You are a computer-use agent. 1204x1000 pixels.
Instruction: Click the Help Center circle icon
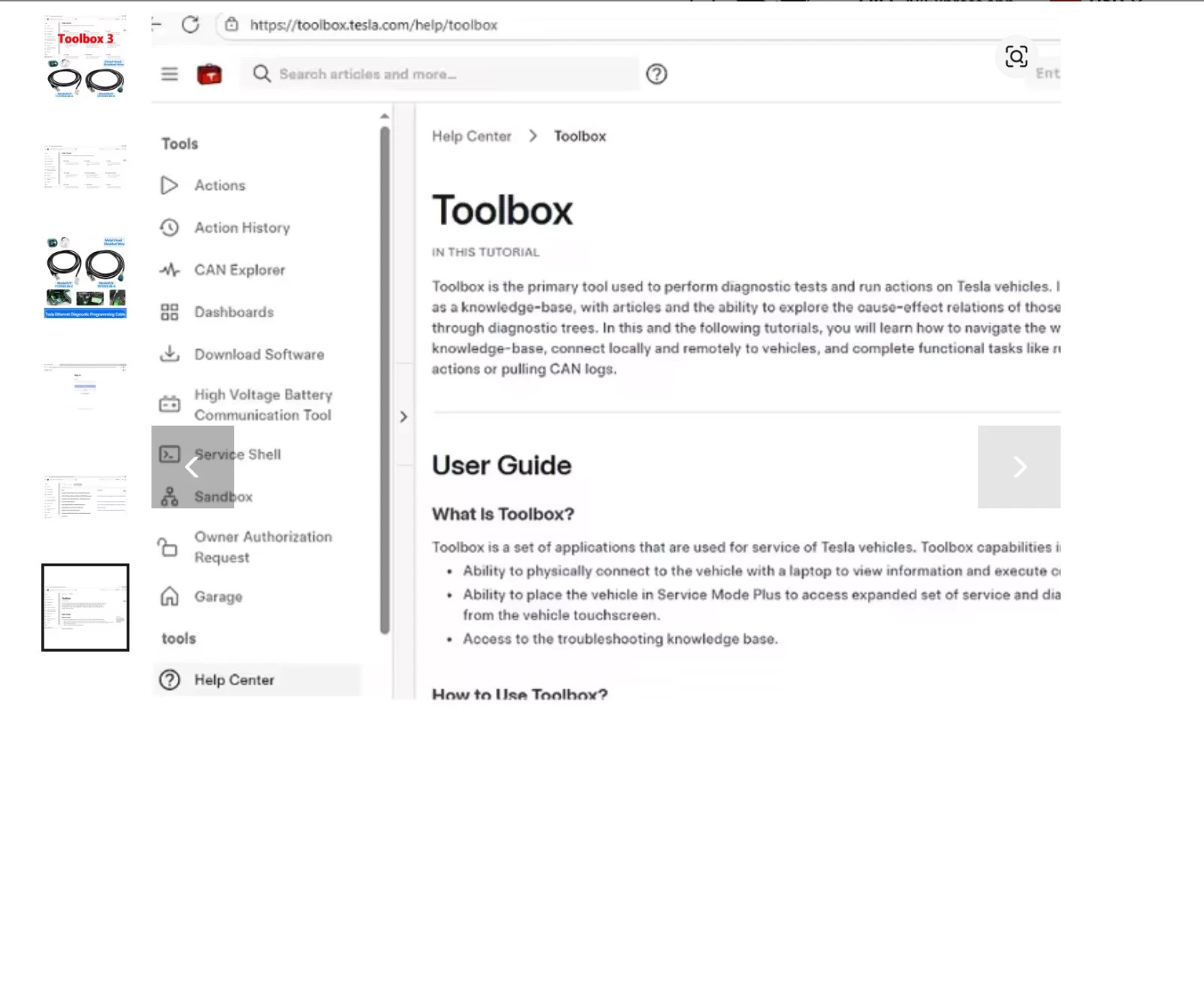click(x=169, y=679)
